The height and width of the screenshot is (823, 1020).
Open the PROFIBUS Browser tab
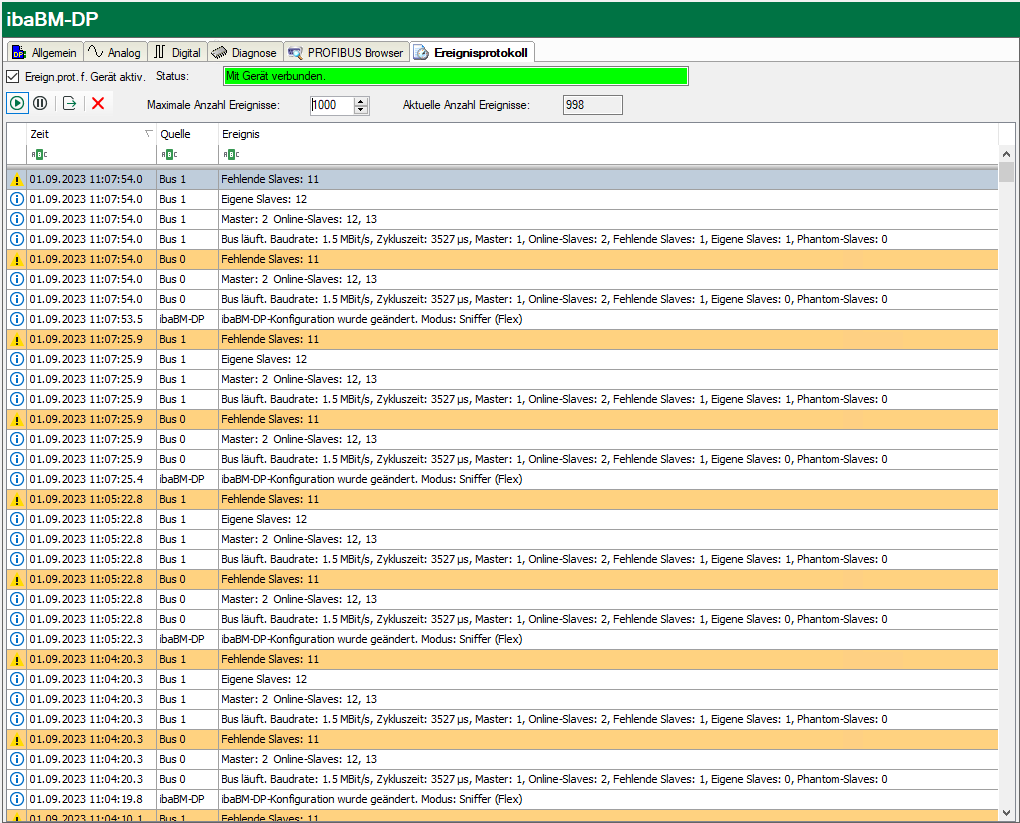click(346, 52)
